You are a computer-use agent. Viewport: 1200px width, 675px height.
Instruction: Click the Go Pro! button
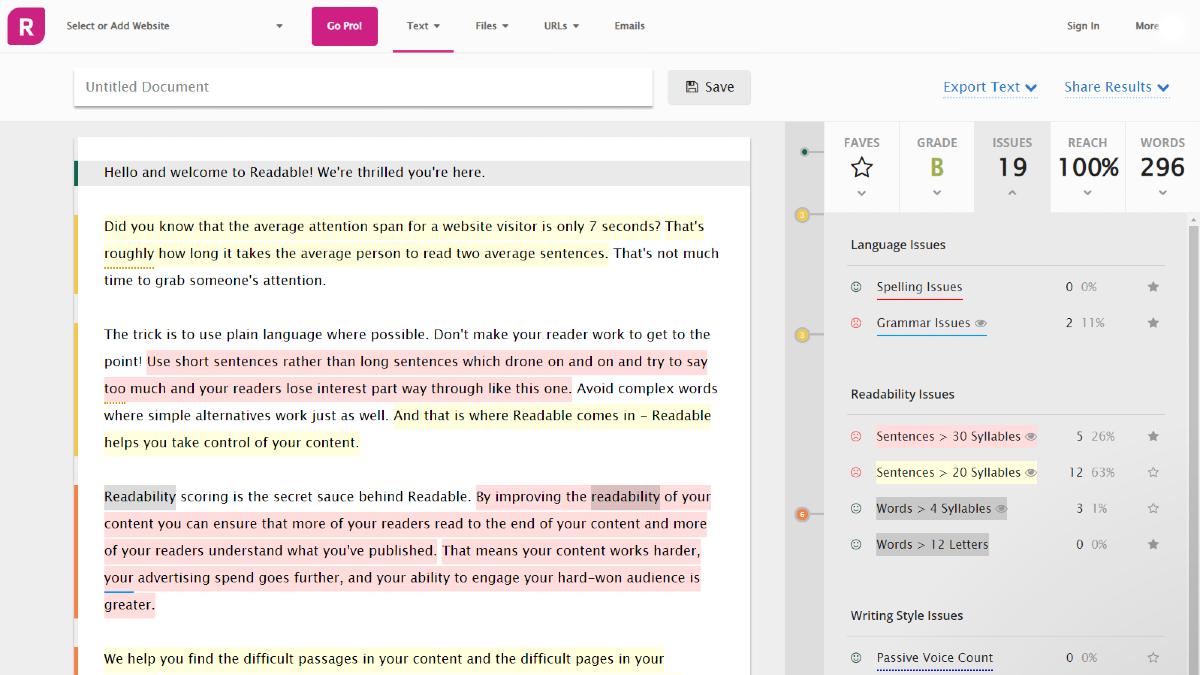tap(345, 26)
